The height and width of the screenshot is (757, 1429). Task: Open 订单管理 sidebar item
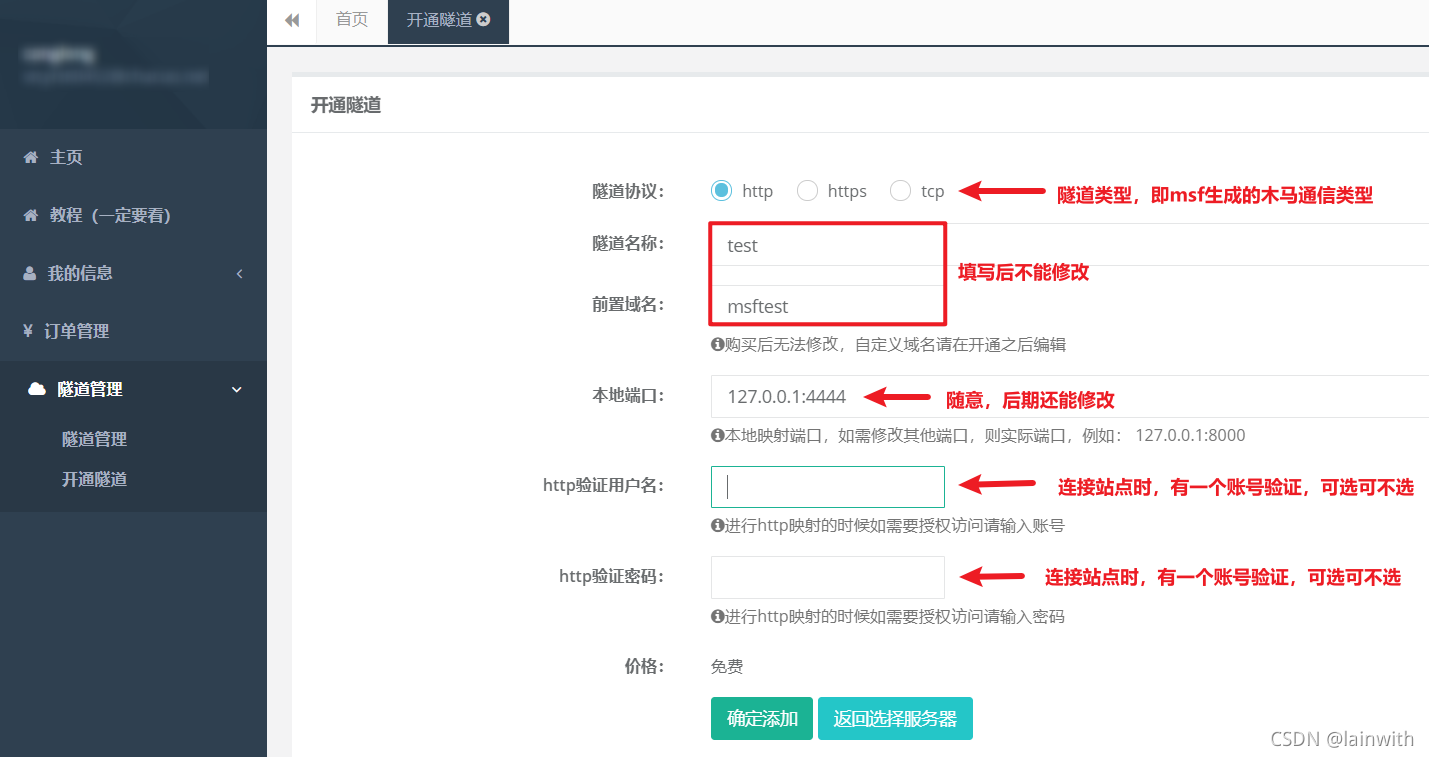(x=133, y=331)
